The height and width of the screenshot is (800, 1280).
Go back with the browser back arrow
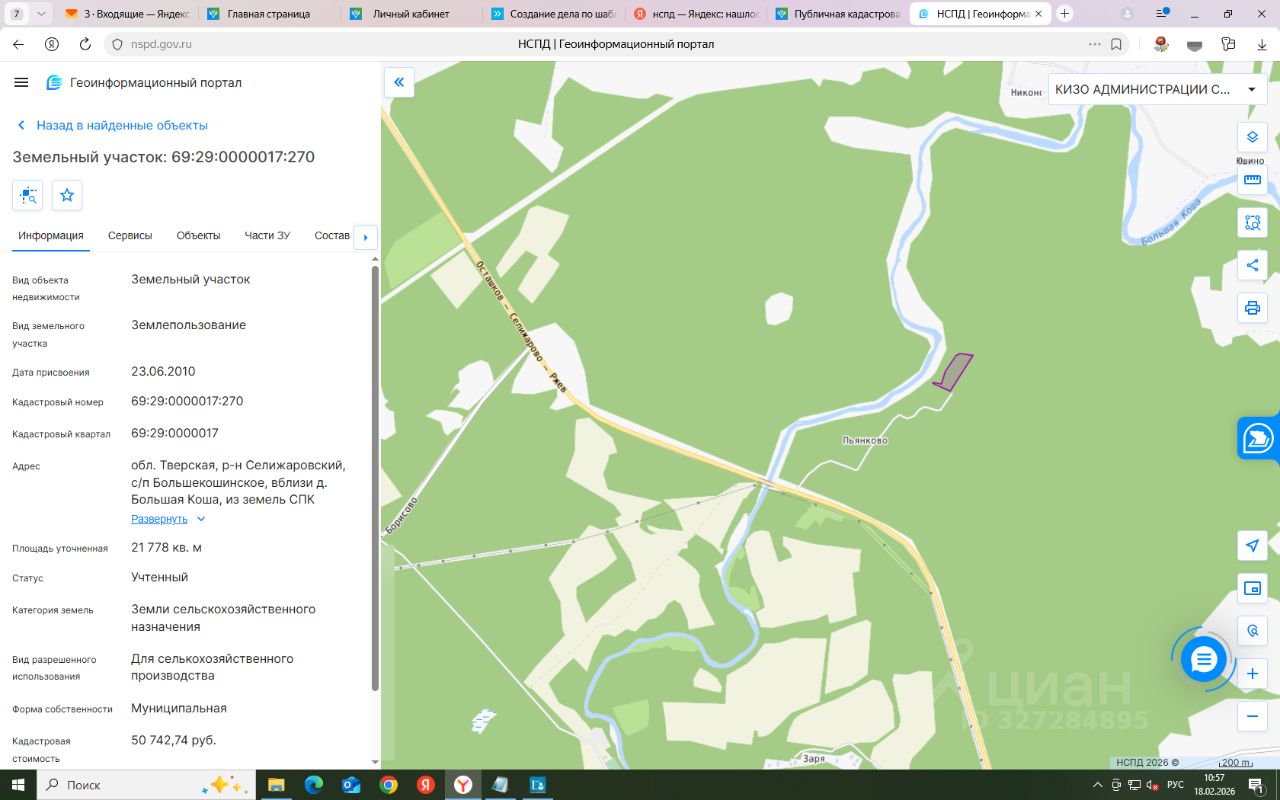point(18,45)
